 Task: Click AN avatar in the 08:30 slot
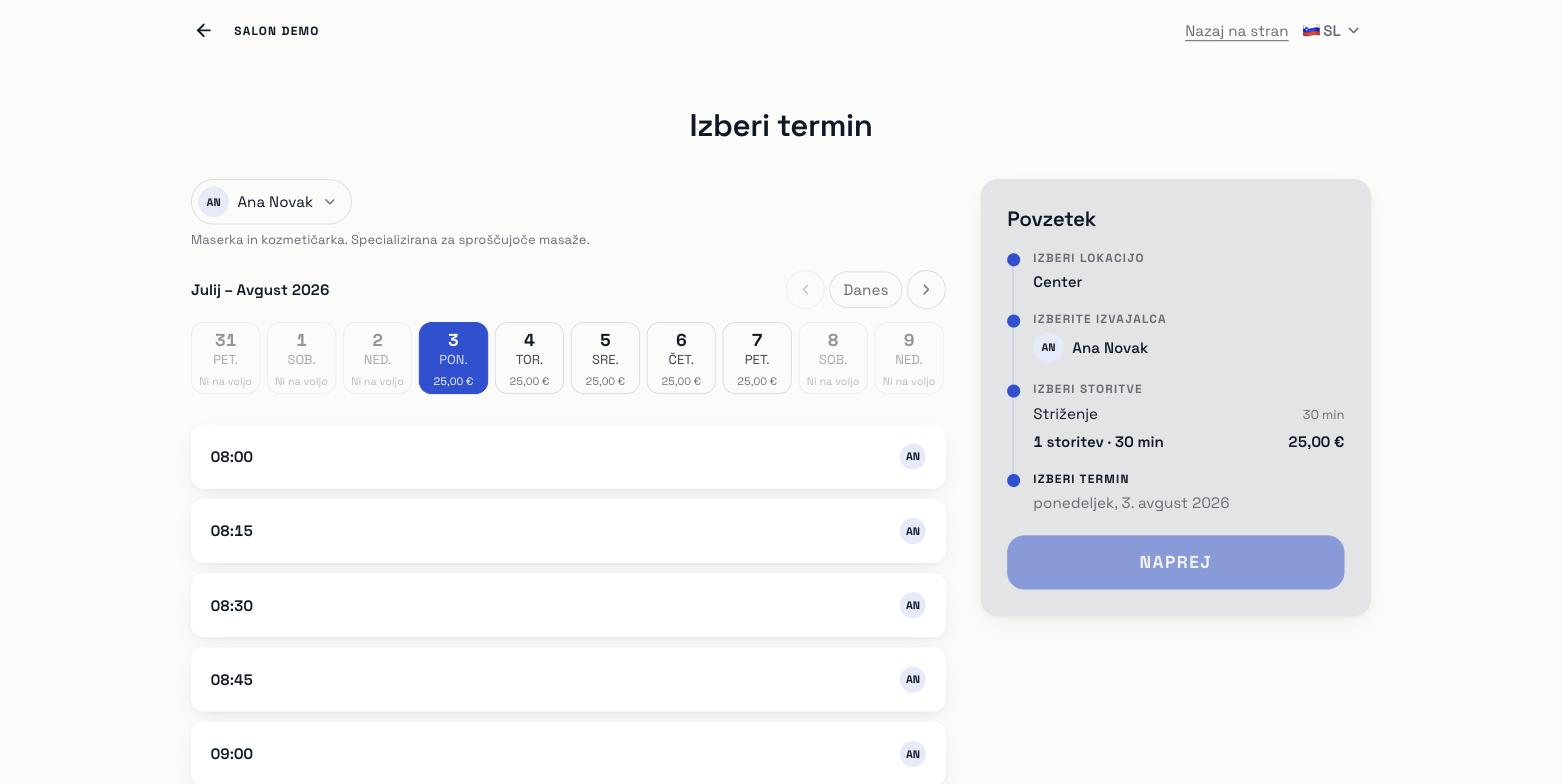913,606
